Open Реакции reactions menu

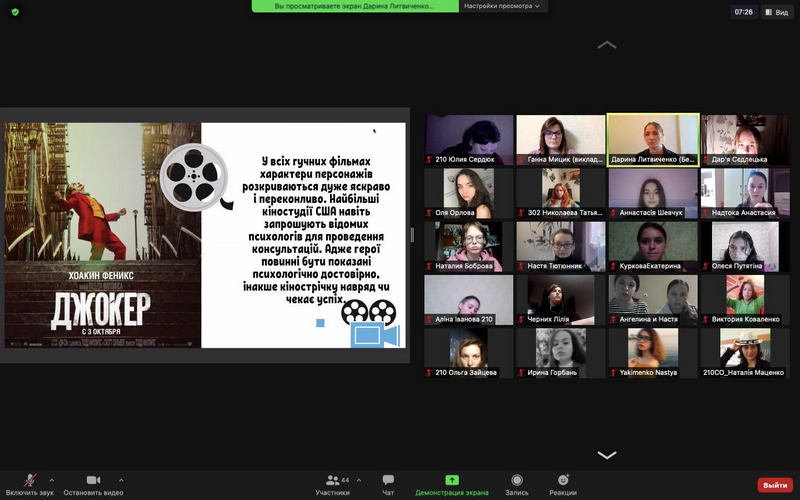[x=563, y=485]
